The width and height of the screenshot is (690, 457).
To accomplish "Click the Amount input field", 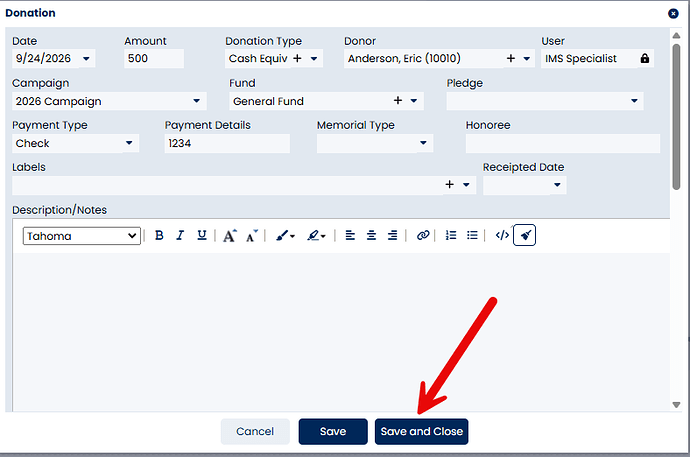I will [154, 58].
